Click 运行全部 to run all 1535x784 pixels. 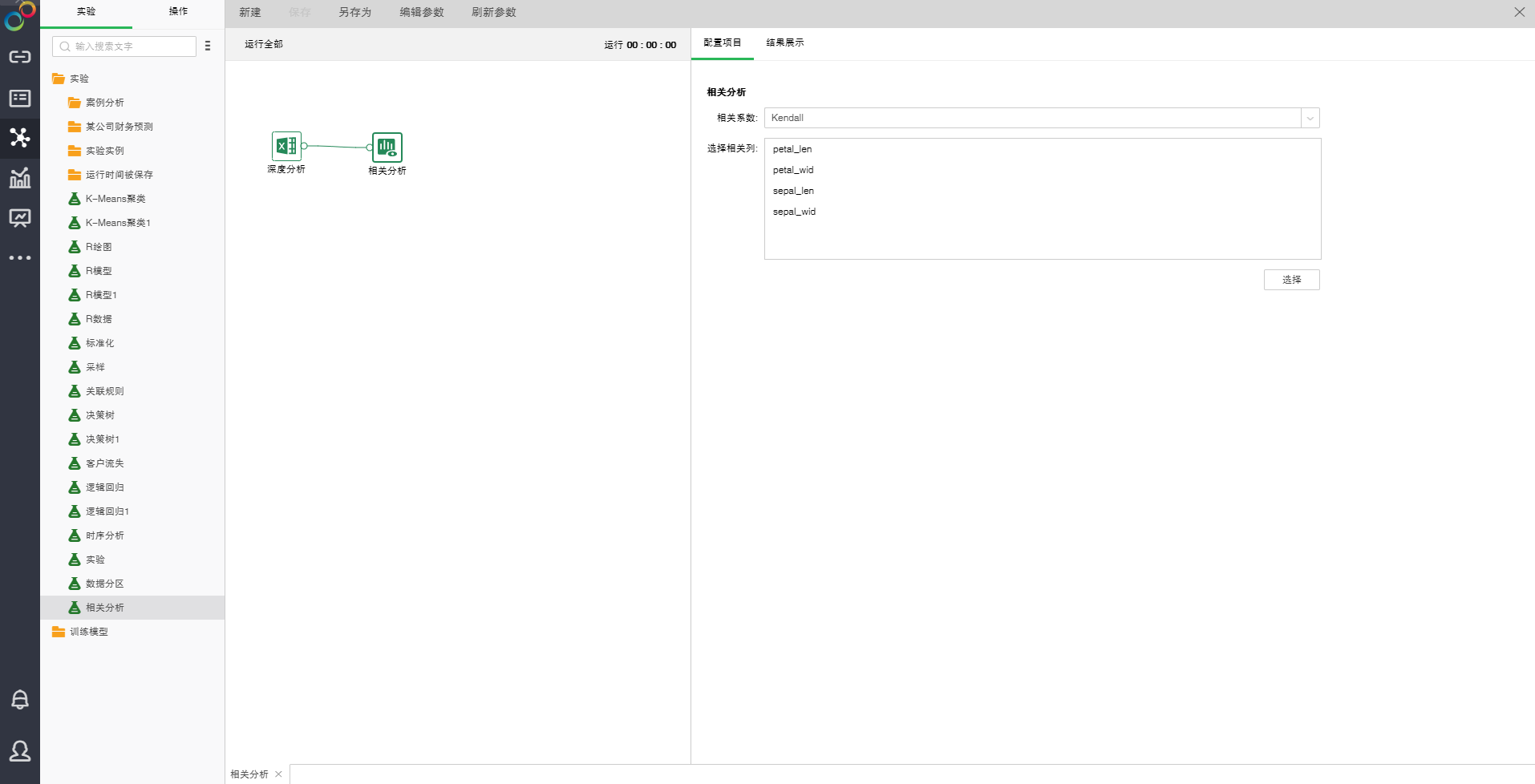[264, 45]
